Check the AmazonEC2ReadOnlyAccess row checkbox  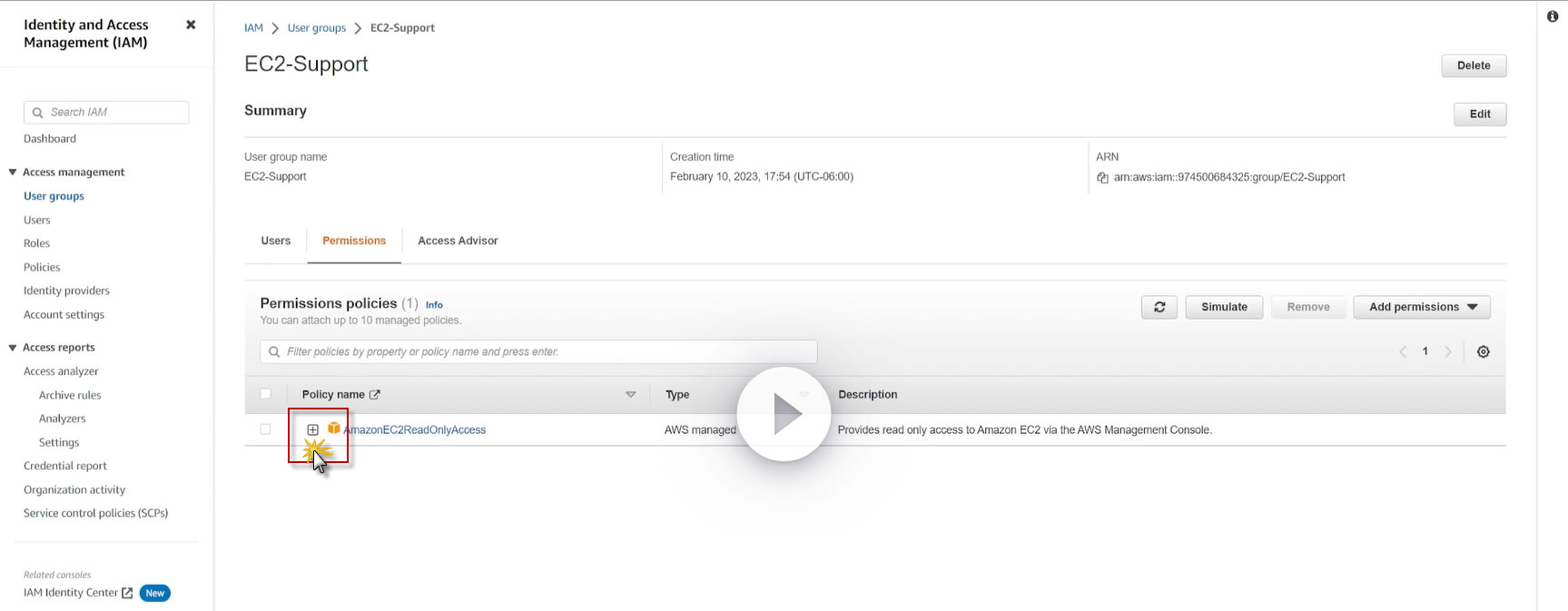[x=265, y=429]
